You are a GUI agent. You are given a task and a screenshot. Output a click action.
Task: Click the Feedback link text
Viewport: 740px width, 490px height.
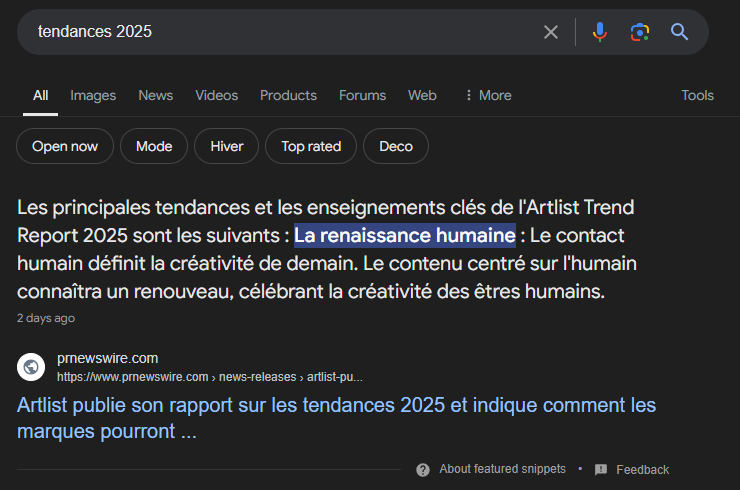[643, 470]
